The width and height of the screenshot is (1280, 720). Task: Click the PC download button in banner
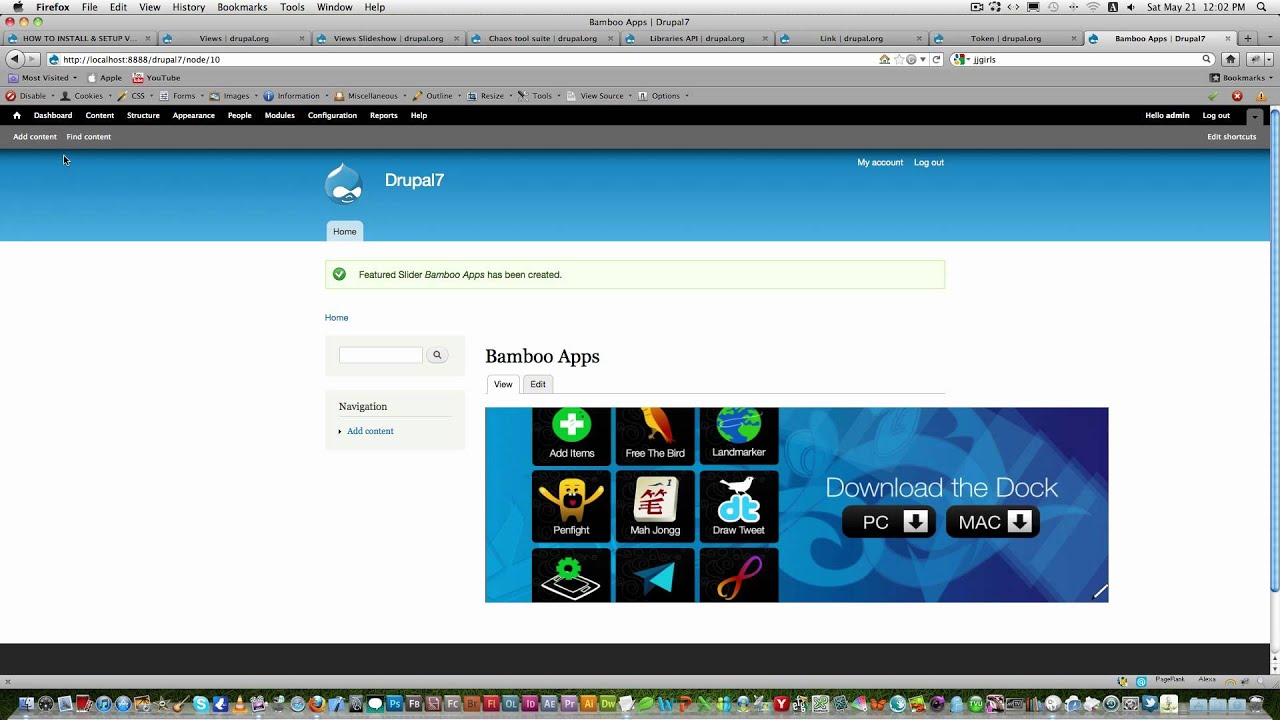click(889, 522)
